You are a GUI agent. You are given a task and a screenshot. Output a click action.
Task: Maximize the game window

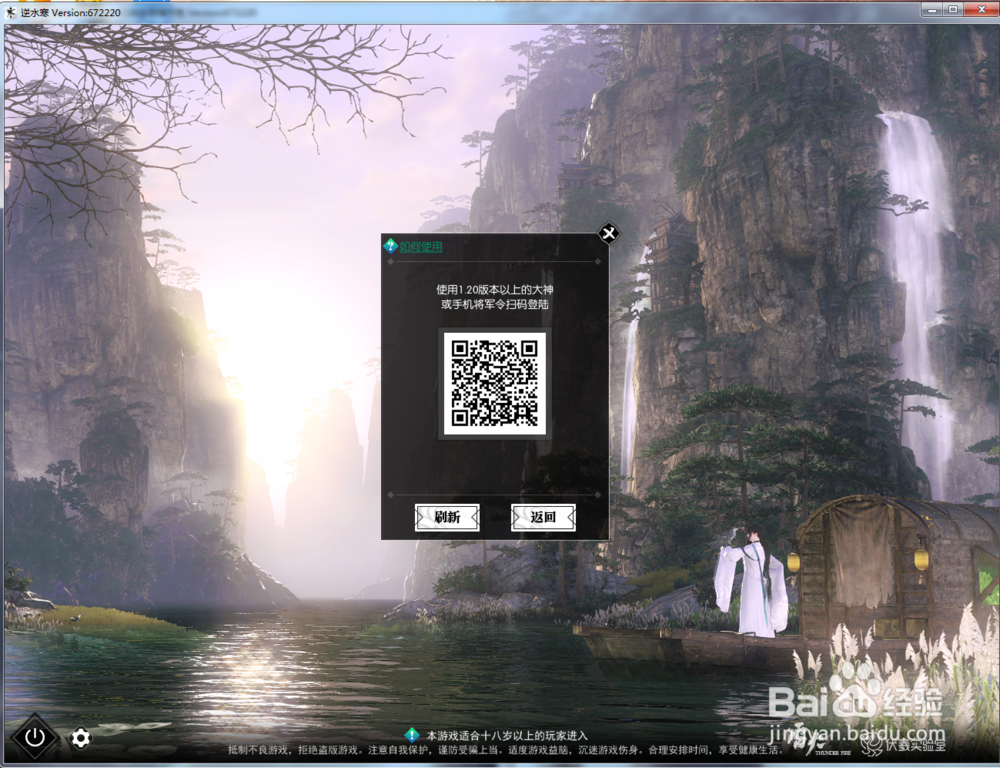[x=953, y=10]
